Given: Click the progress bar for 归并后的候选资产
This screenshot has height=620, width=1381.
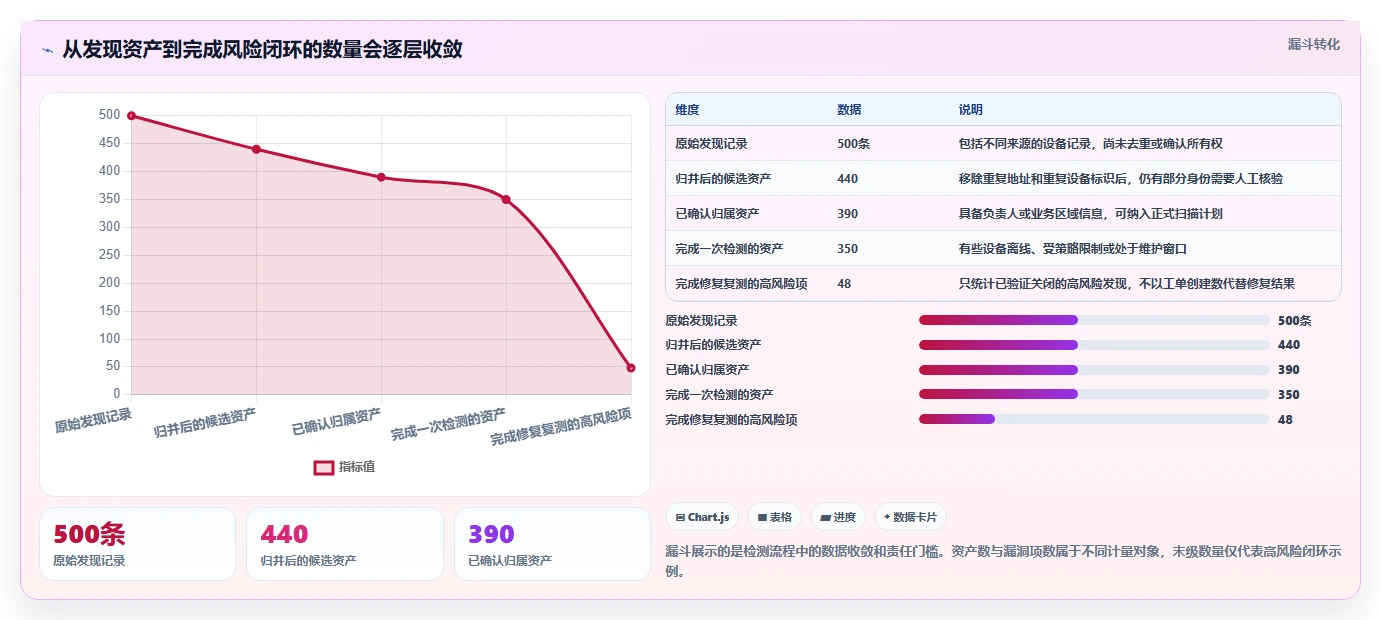Looking at the screenshot, I should [x=1094, y=345].
